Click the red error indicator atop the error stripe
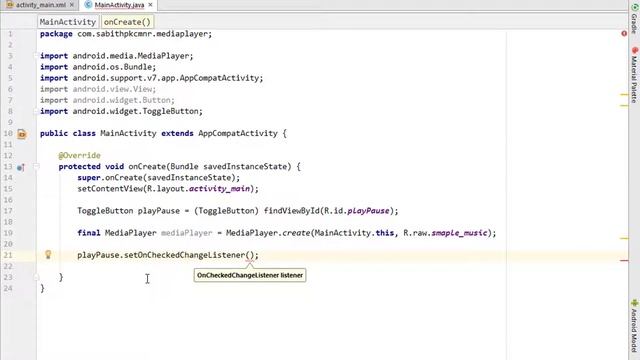This screenshot has width=640, height=360. click(624, 33)
